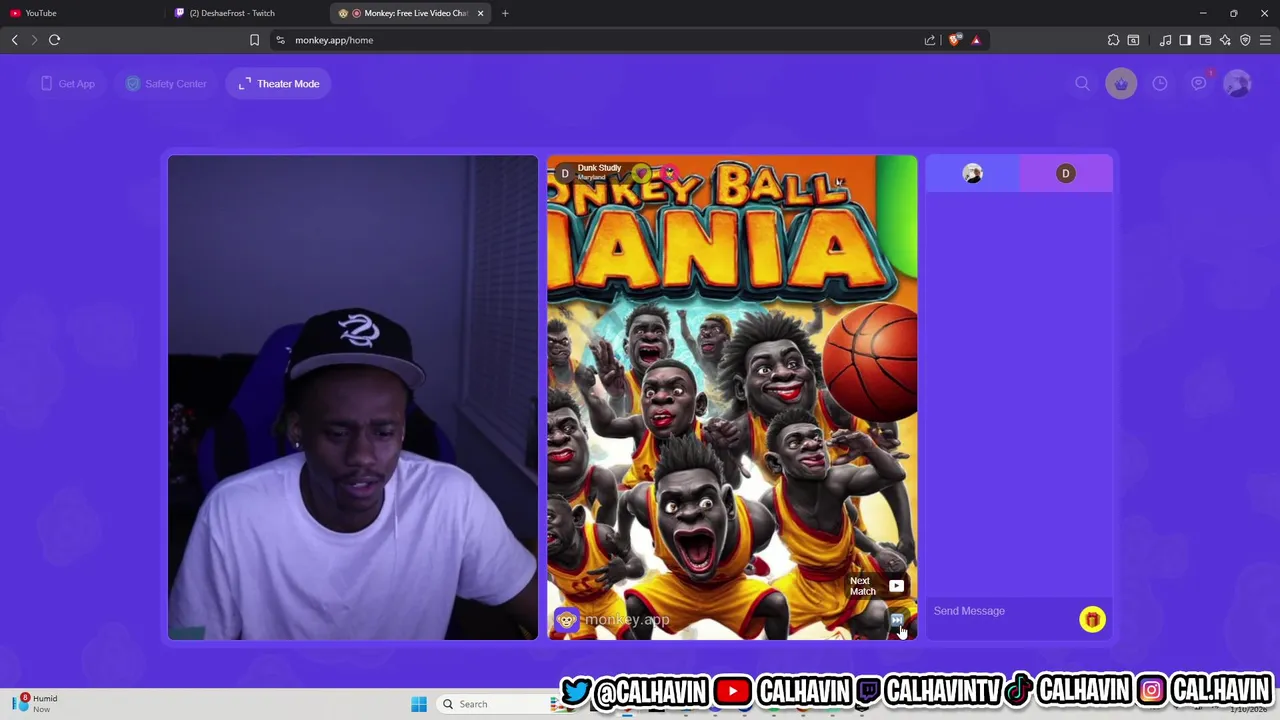Reload the monkey.app page

[55, 40]
